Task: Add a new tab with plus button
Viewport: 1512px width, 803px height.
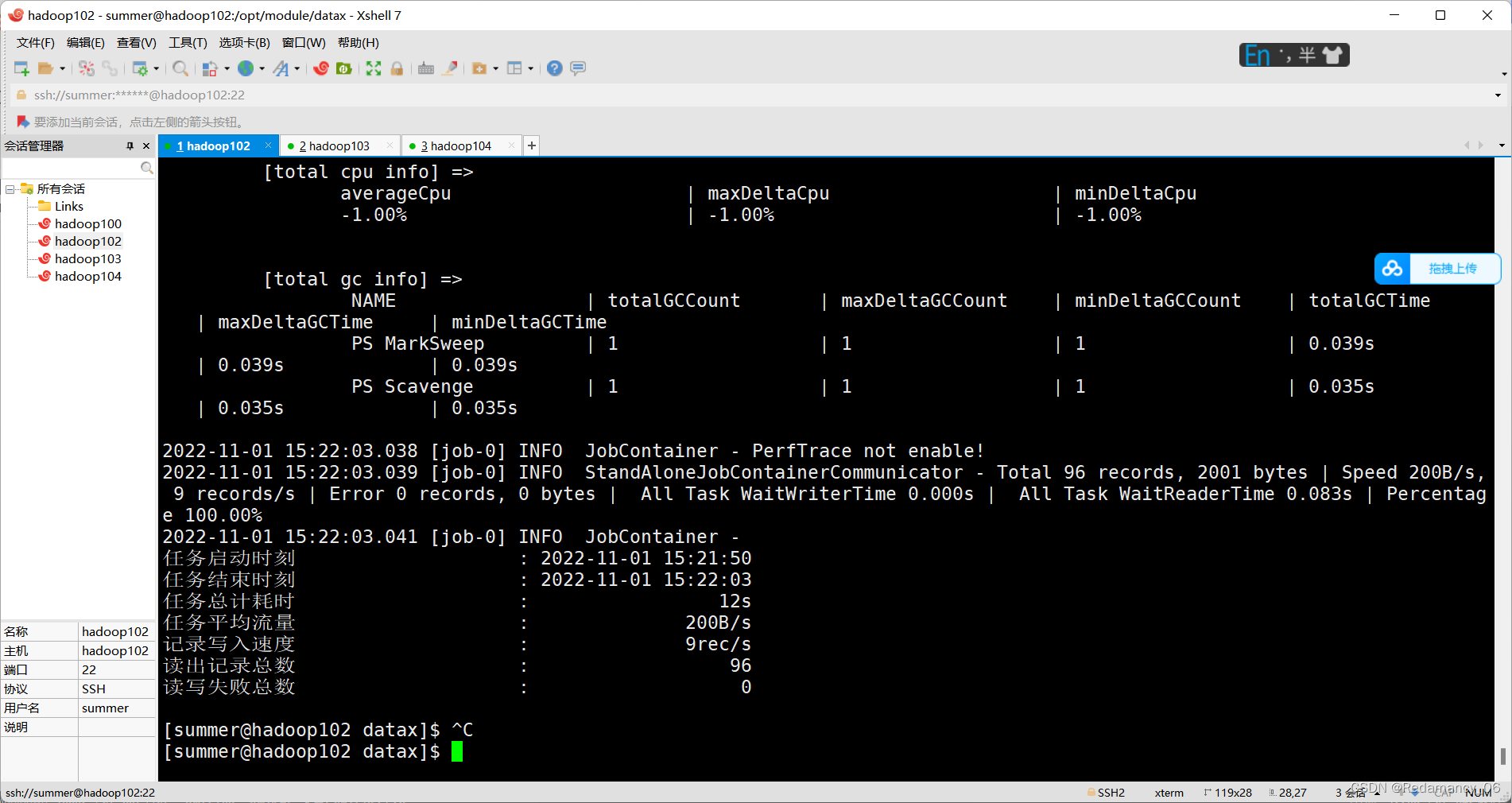Action: 532,145
